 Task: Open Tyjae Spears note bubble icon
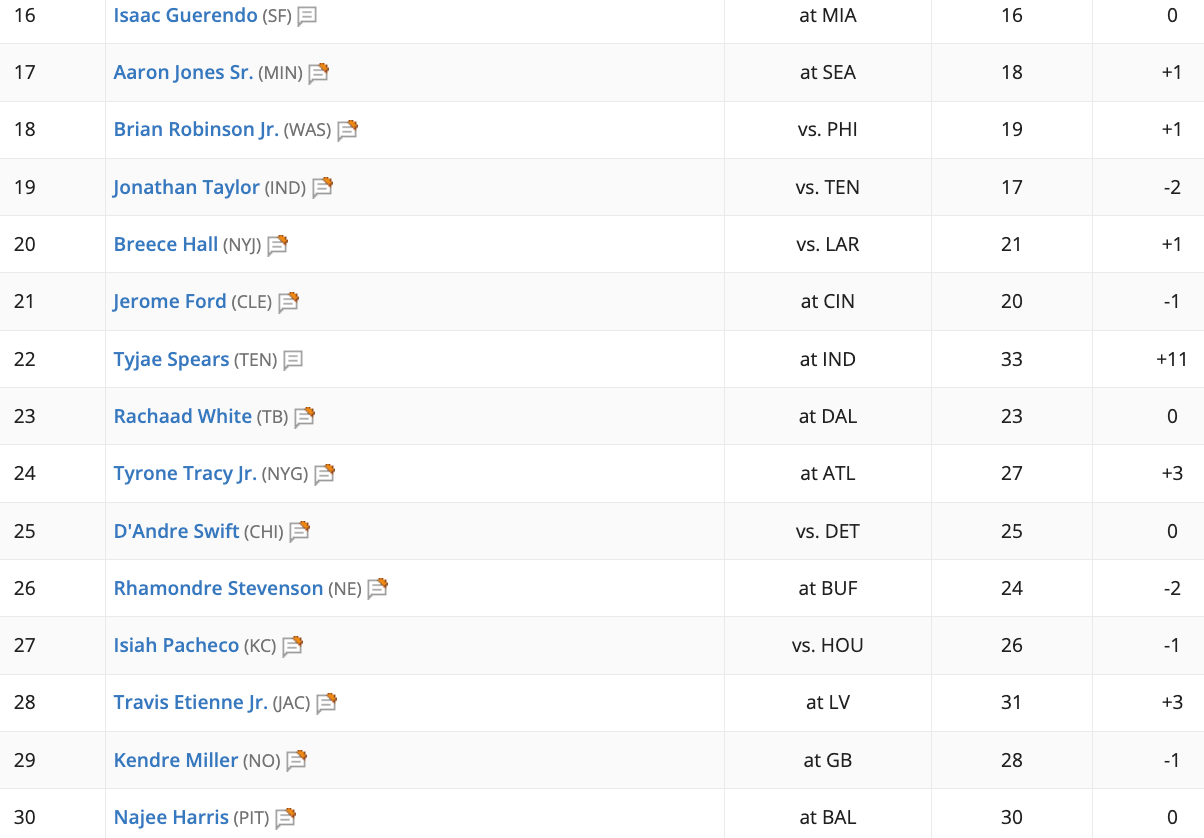pyautogui.click(x=293, y=360)
